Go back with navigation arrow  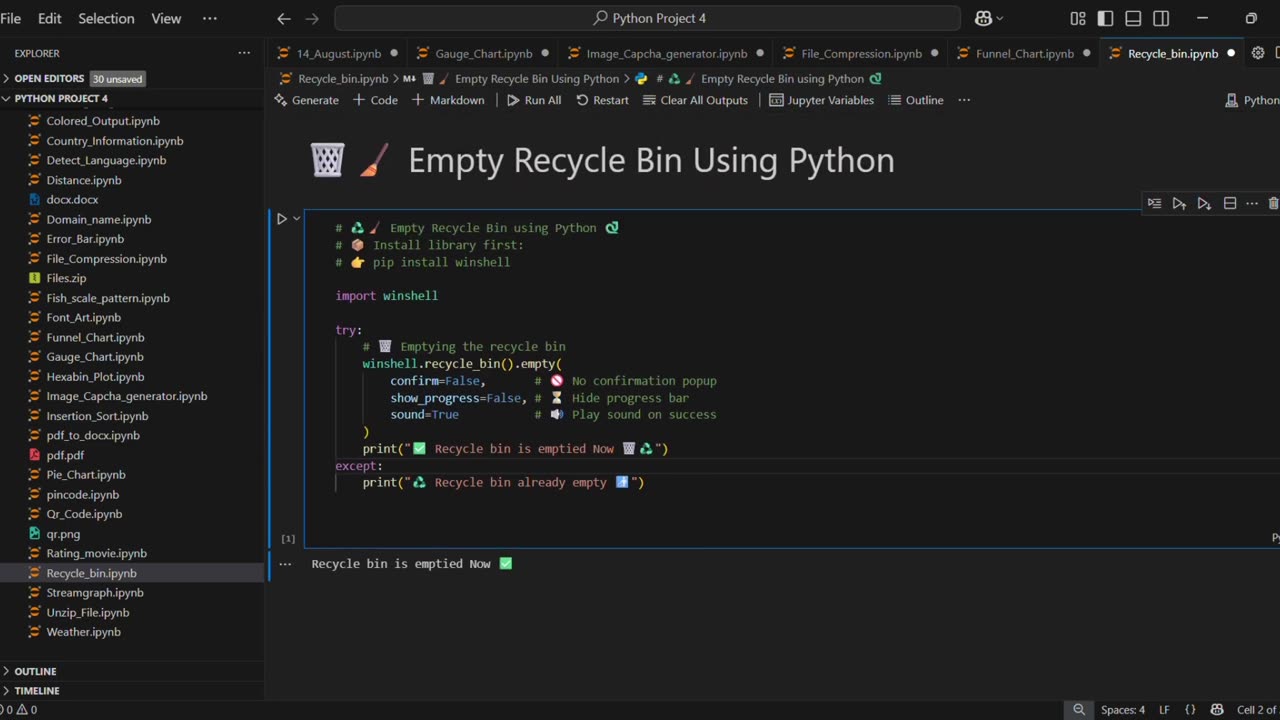coord(284,18)
